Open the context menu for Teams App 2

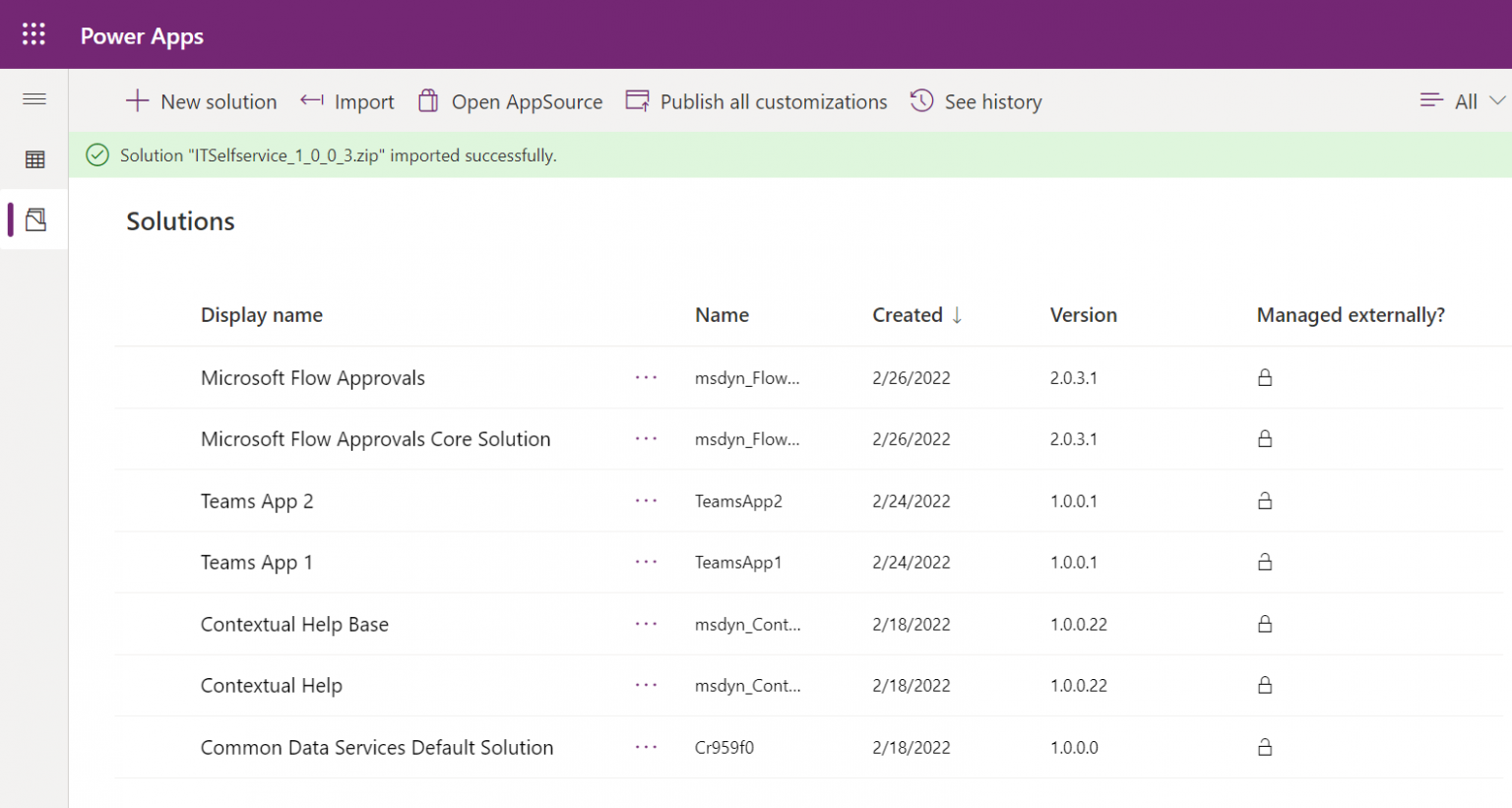pos(646,500)
